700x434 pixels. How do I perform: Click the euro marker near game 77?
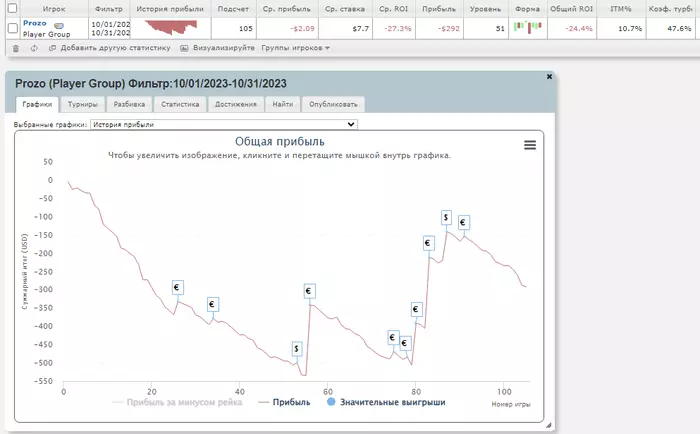tap(404, 343)
